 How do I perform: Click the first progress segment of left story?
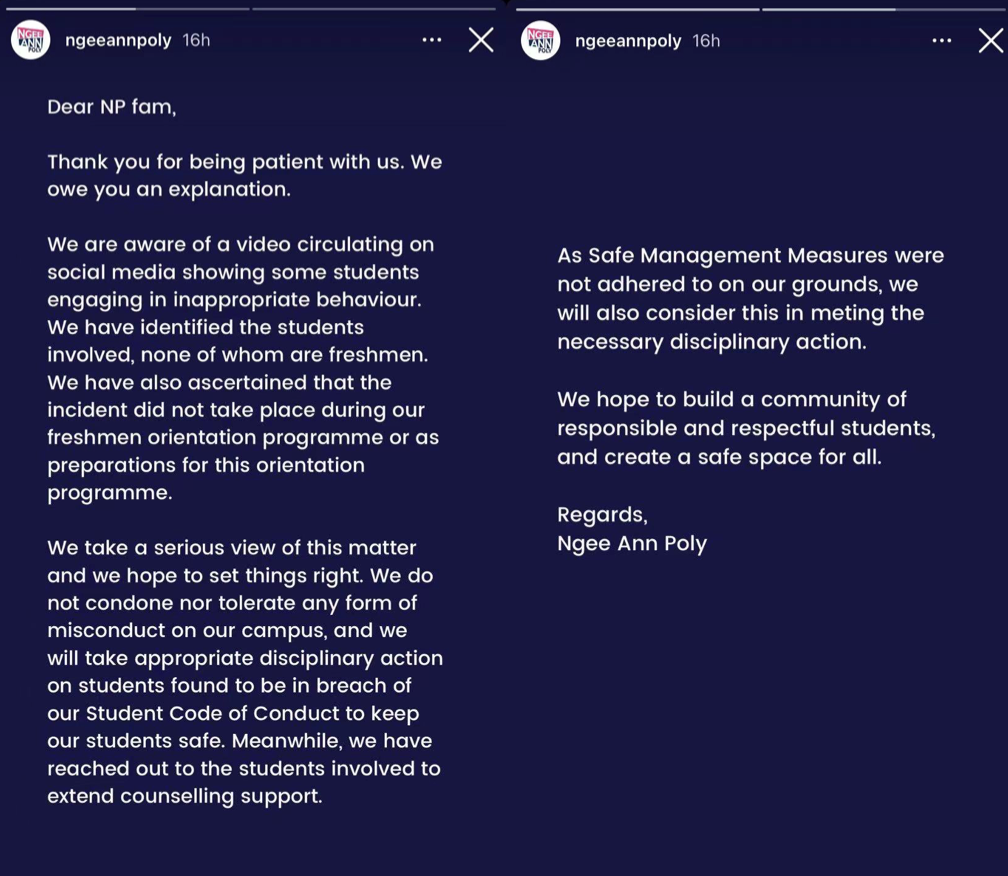coord(127,9)
